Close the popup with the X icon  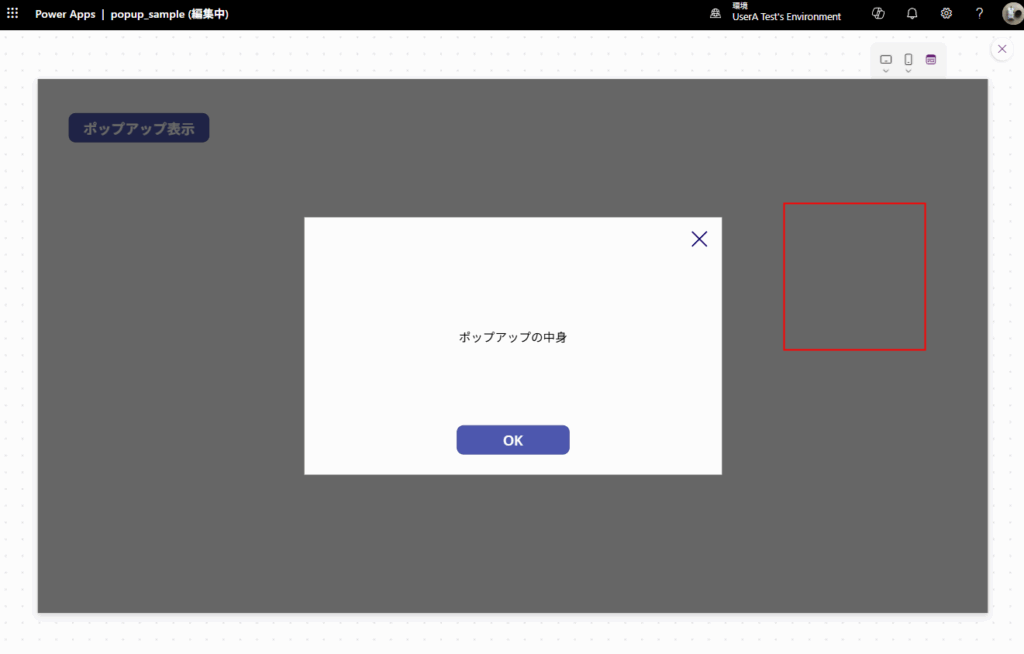[x=699, y=239]
